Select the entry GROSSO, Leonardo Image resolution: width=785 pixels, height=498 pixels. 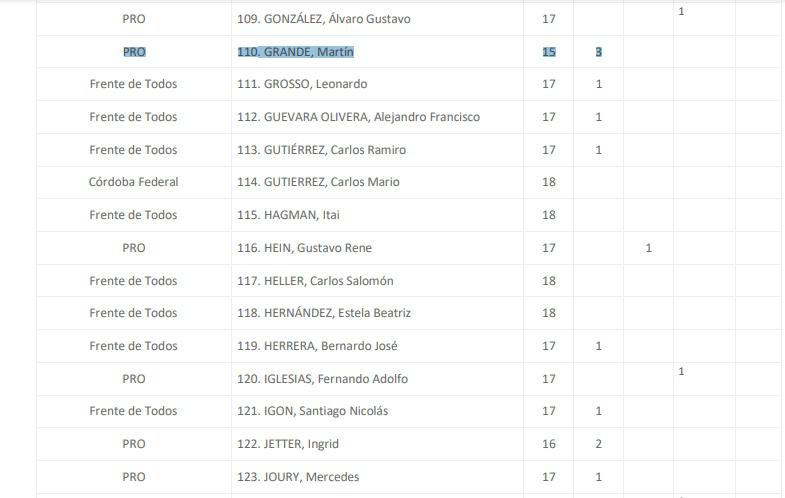(x=315, y=84)
